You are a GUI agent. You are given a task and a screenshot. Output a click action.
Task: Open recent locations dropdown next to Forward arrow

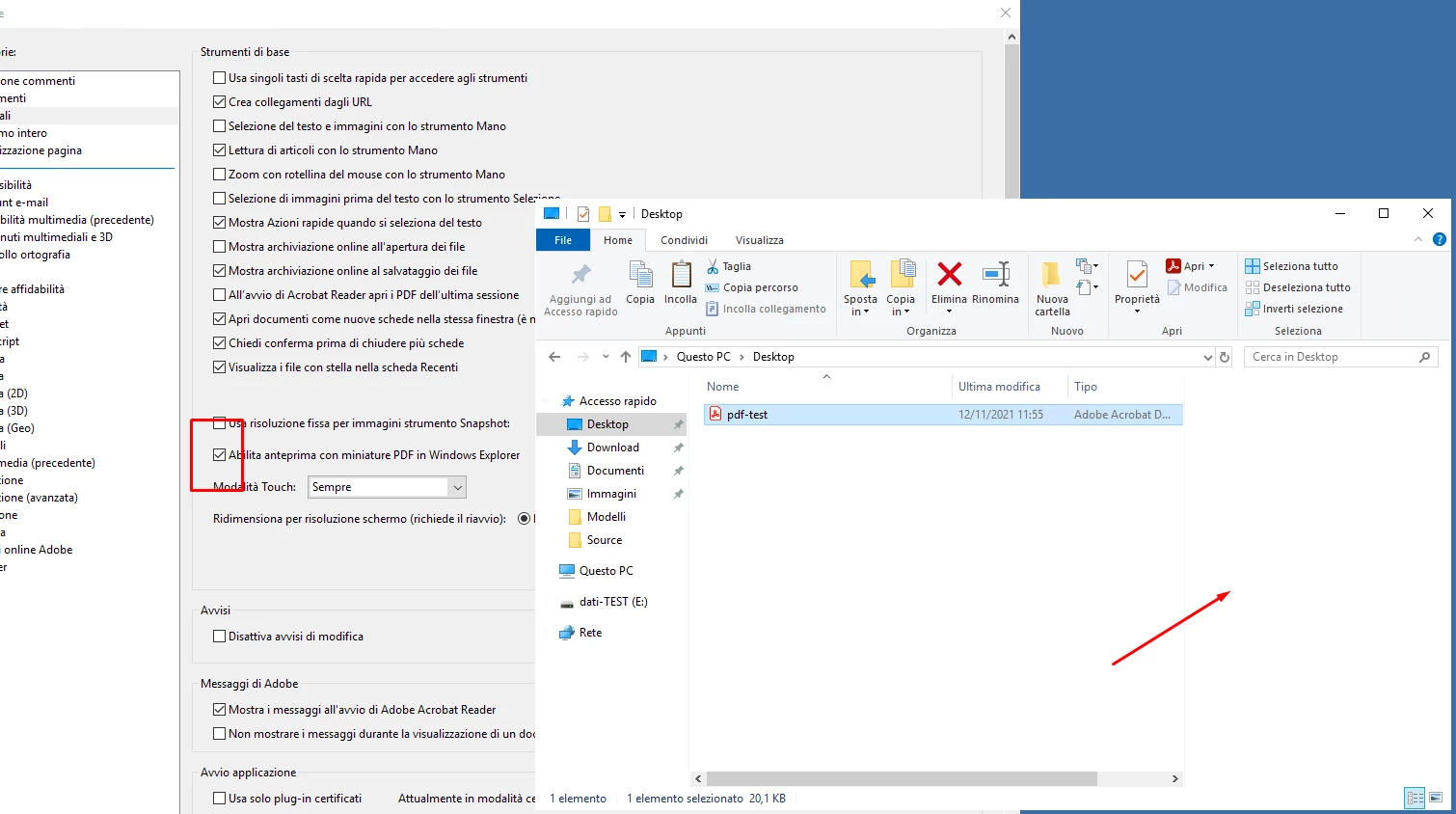click(x=606, y=357)
